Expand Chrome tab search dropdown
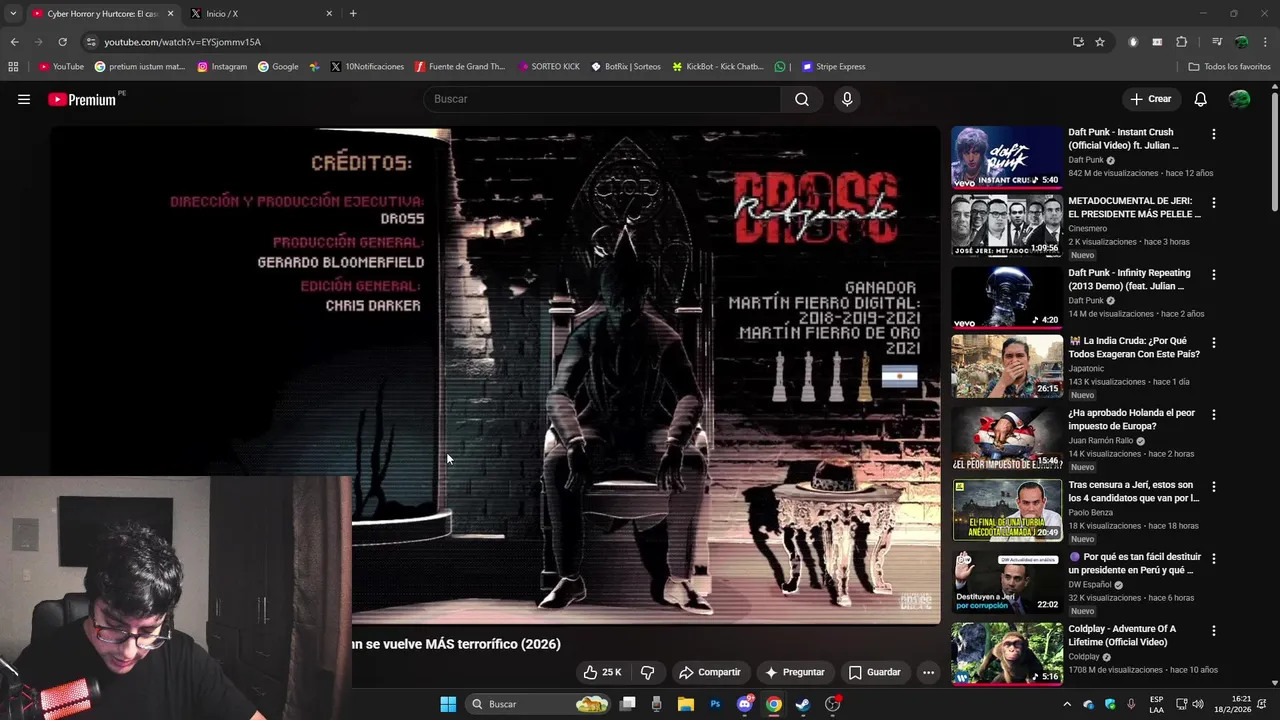Viewport: 1280px width, 720px height. pos(13,13)
